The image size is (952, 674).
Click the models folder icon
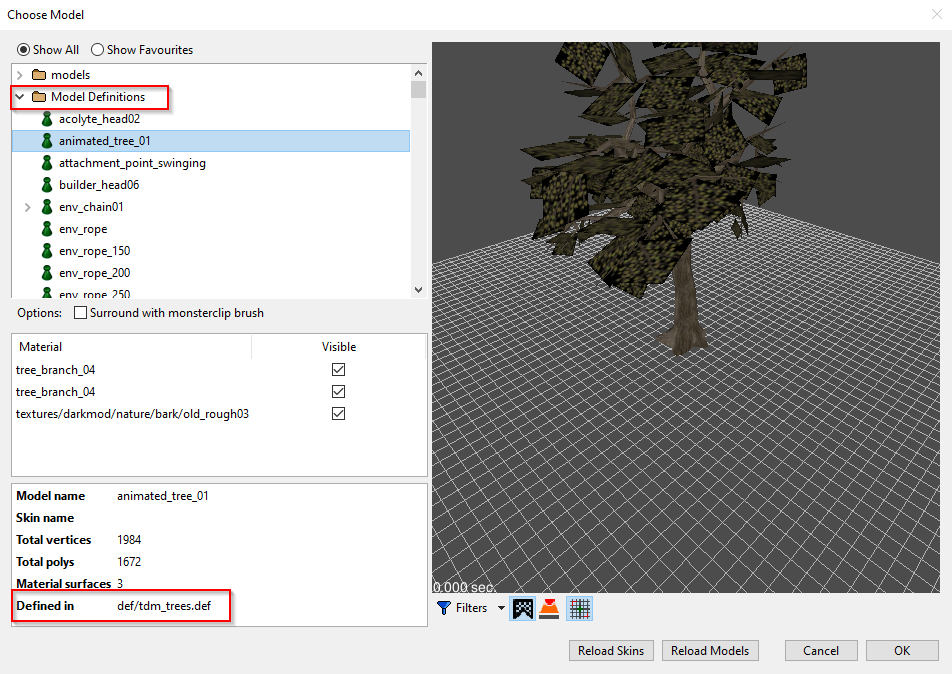pos(39,75)
